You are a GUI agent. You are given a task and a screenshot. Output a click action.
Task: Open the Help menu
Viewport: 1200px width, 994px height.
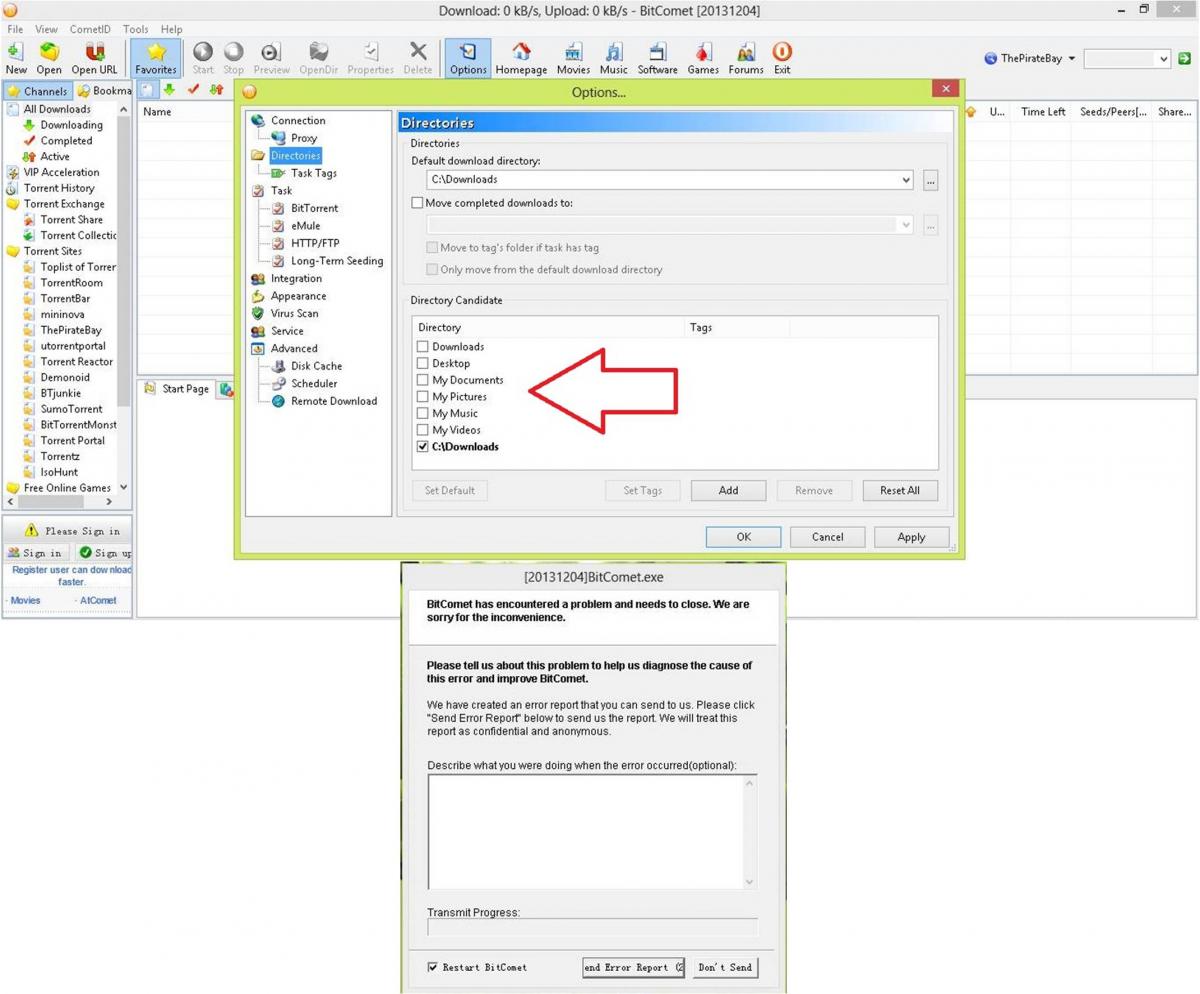pos(171,29)
